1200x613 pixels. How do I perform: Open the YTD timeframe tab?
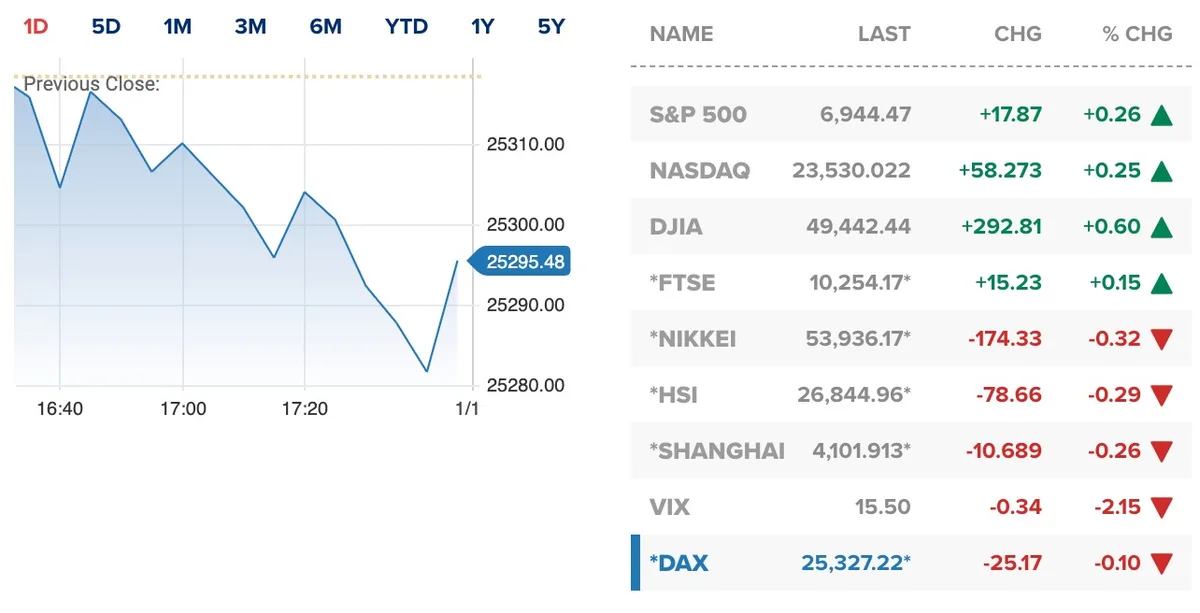point(406,27)
